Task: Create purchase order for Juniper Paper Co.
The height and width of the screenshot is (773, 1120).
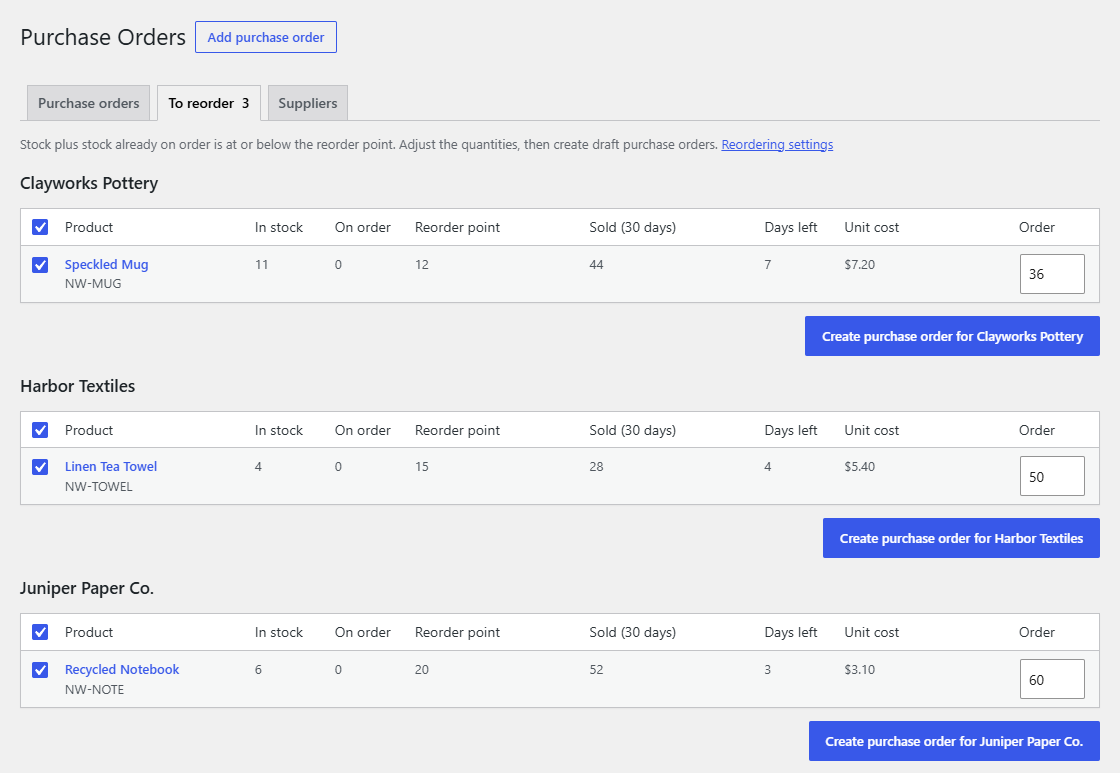Action: [954, 741]
